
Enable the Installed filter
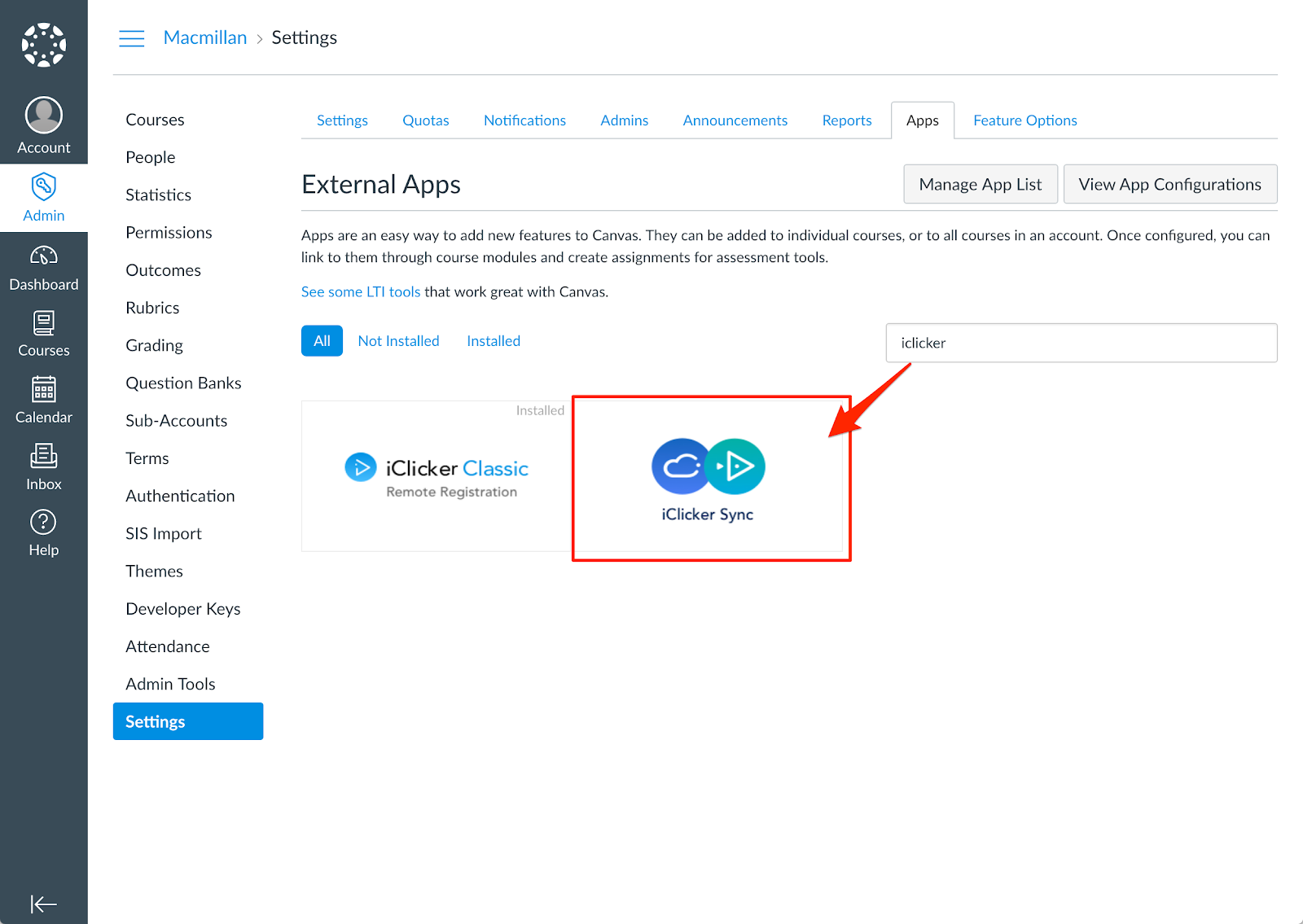(x=493, y=340)
